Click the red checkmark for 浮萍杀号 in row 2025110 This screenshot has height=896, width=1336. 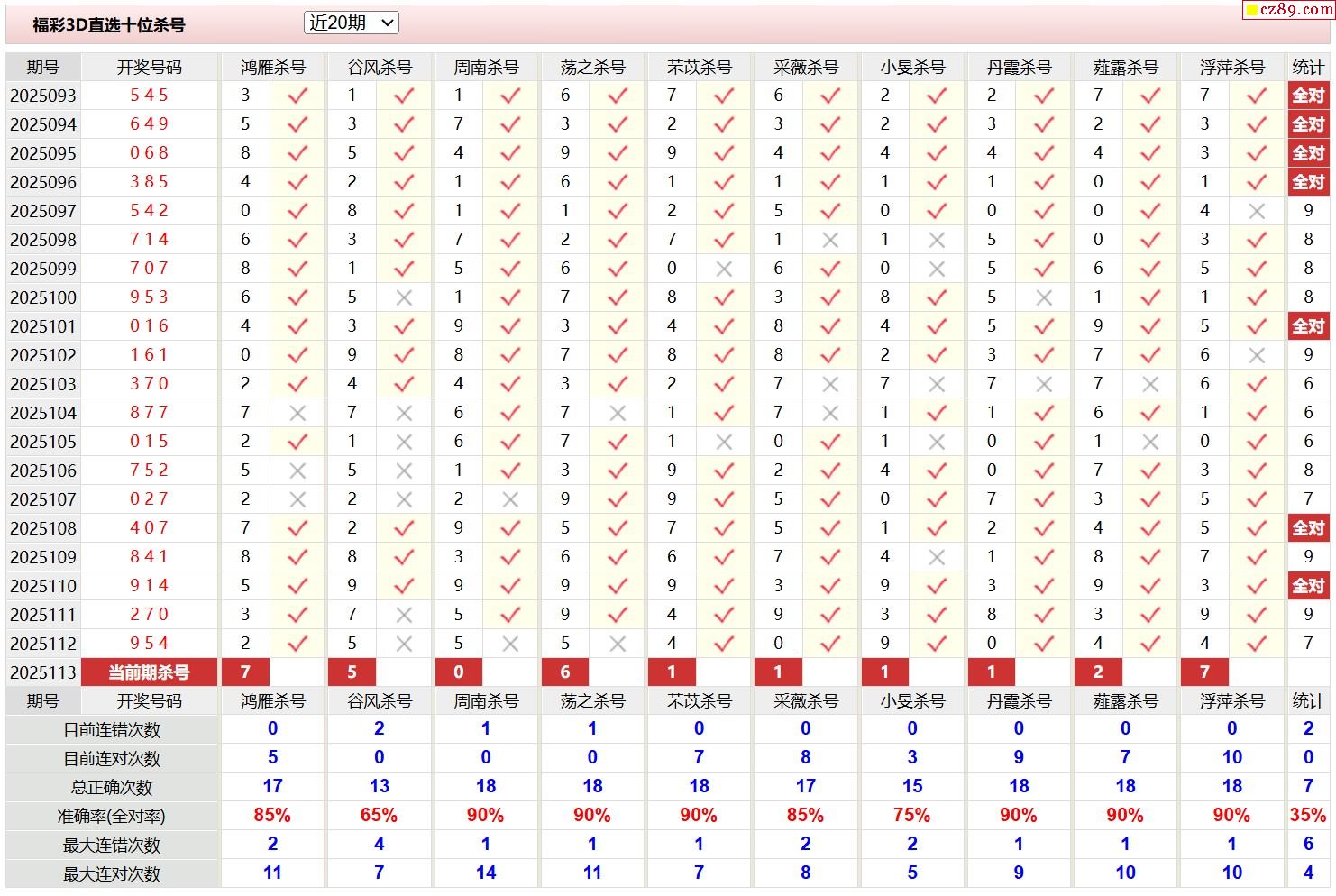(x=1257, y=586)
